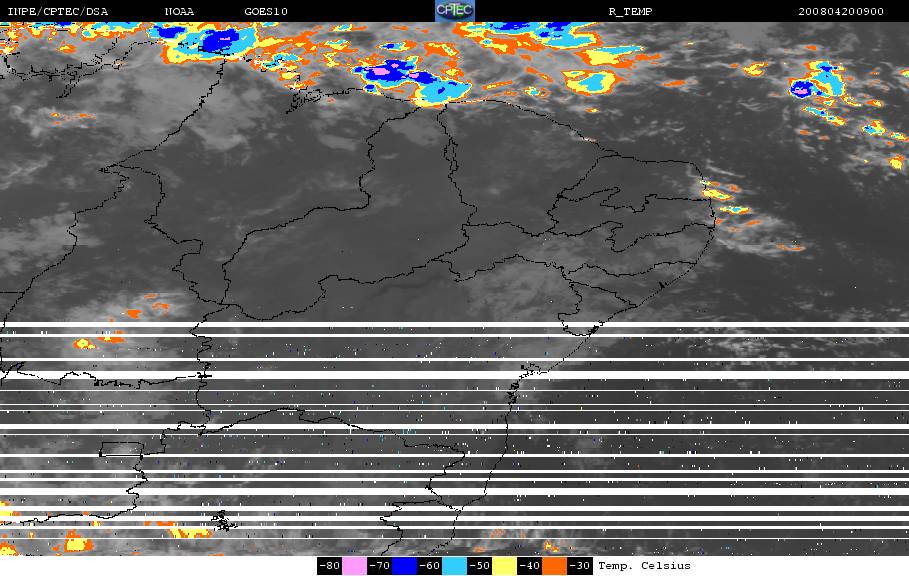The height and width of the screenshot is (576, 909).
Task: Click the -70 legend value
Action: (380, 566)
